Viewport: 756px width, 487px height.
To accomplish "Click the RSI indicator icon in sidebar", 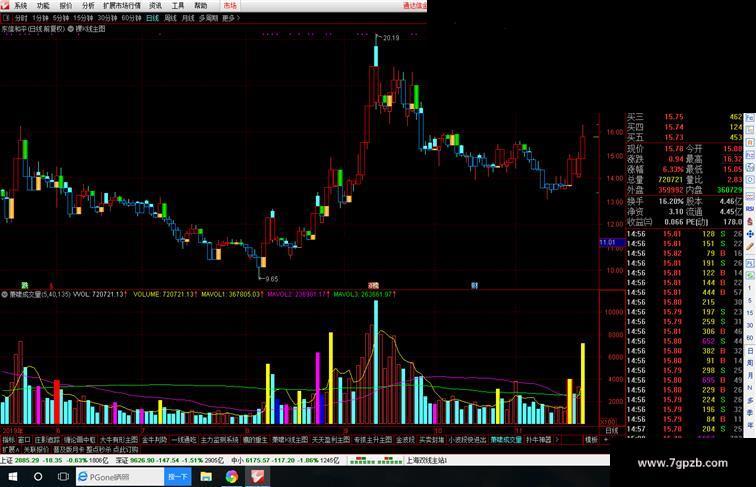I will coord(750,208).
